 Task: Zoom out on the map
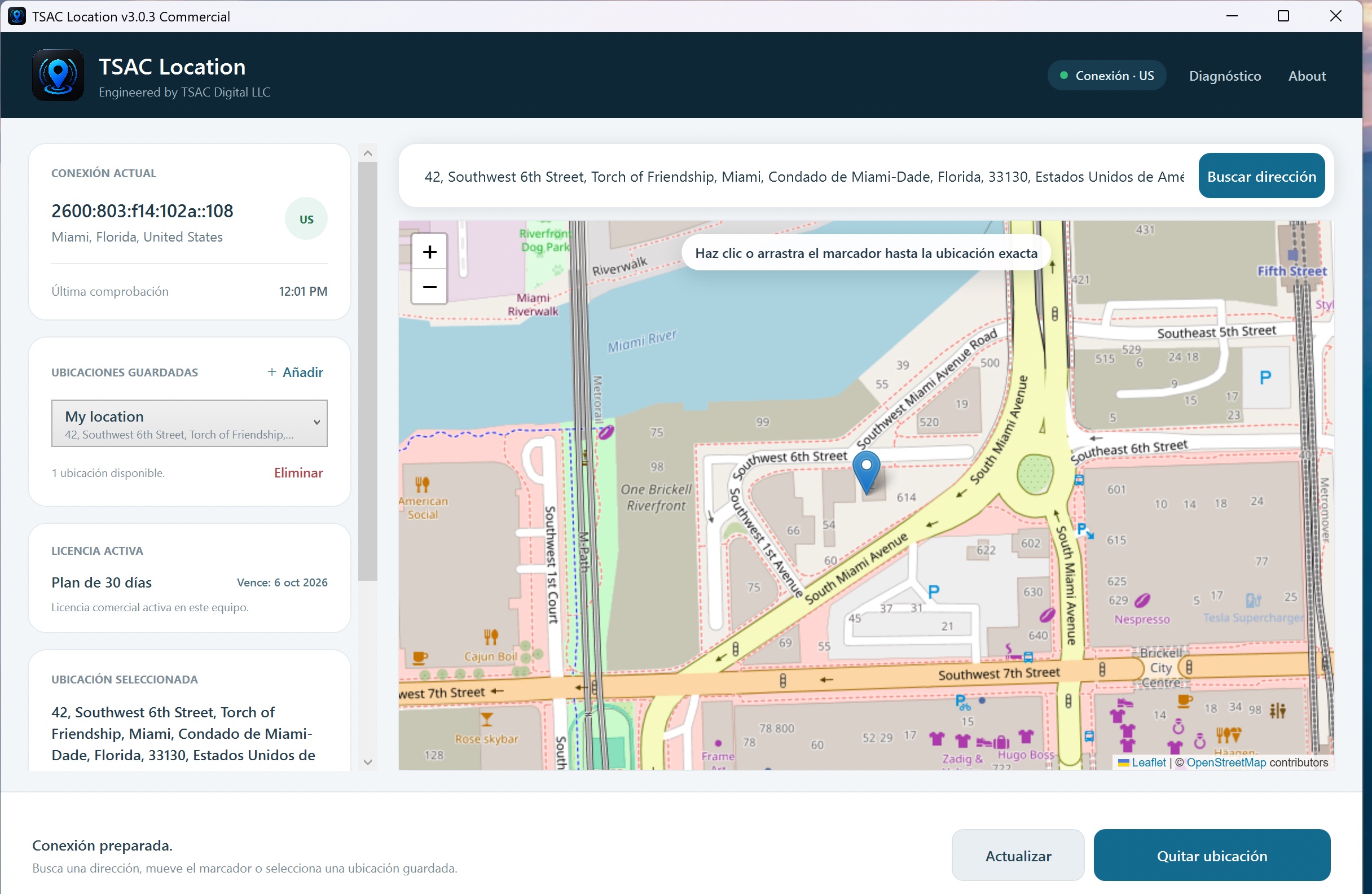(x=429, y=287)
